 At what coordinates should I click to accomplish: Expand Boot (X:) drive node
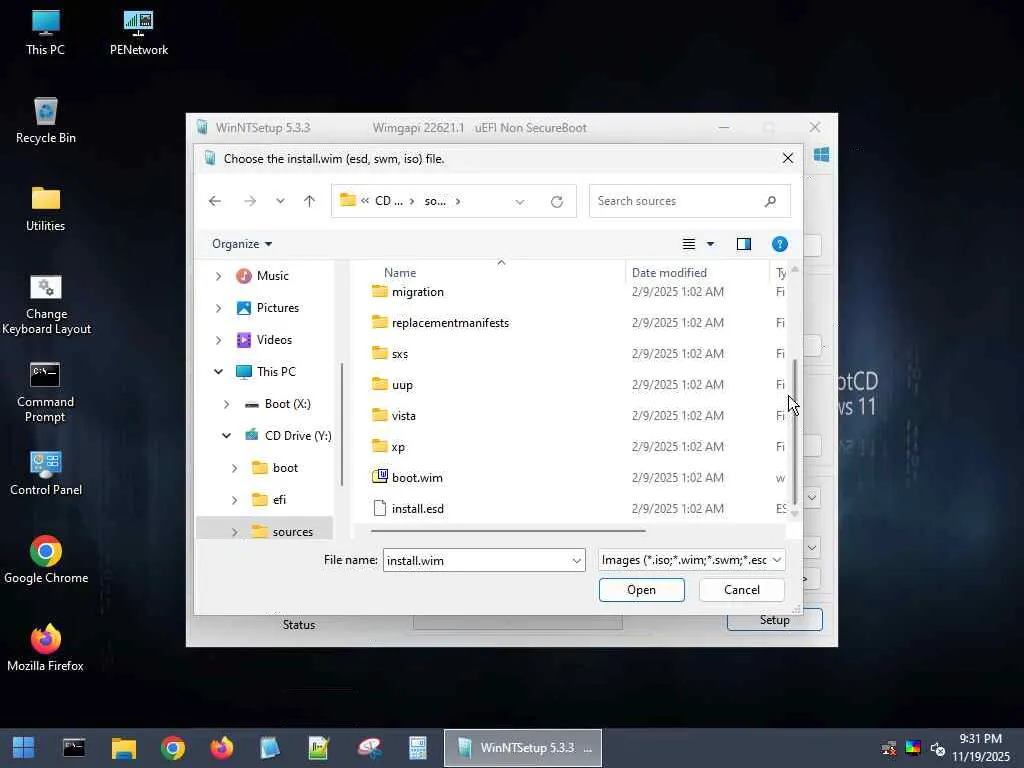(x=227, y=404)
